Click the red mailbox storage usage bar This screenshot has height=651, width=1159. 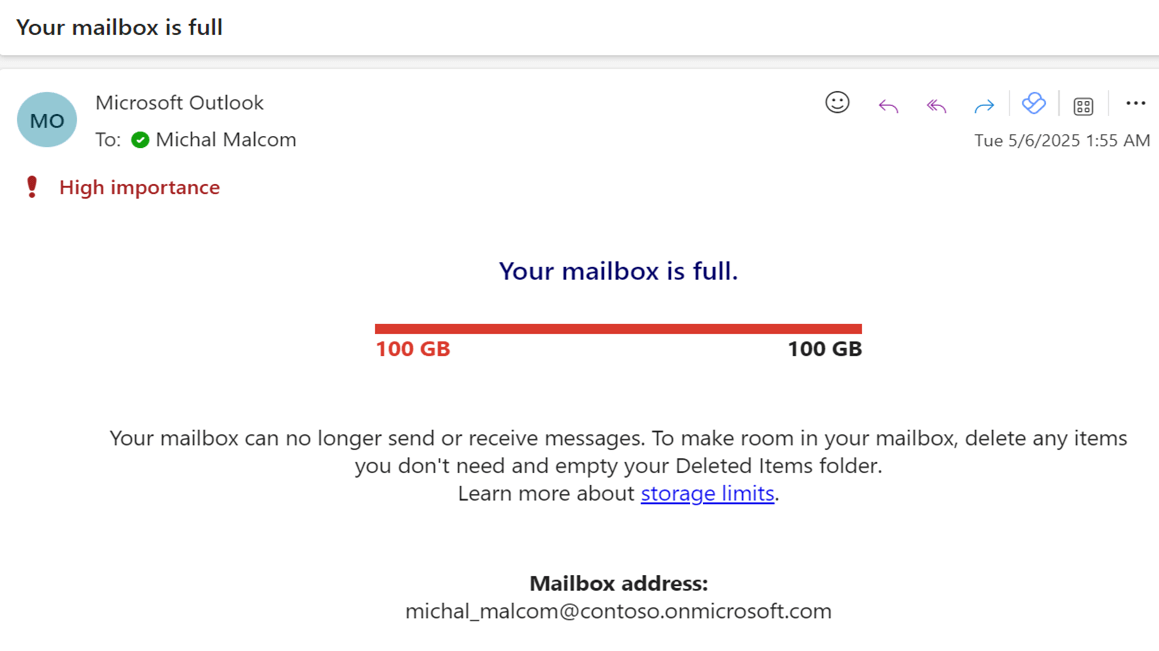coord(618,328)
